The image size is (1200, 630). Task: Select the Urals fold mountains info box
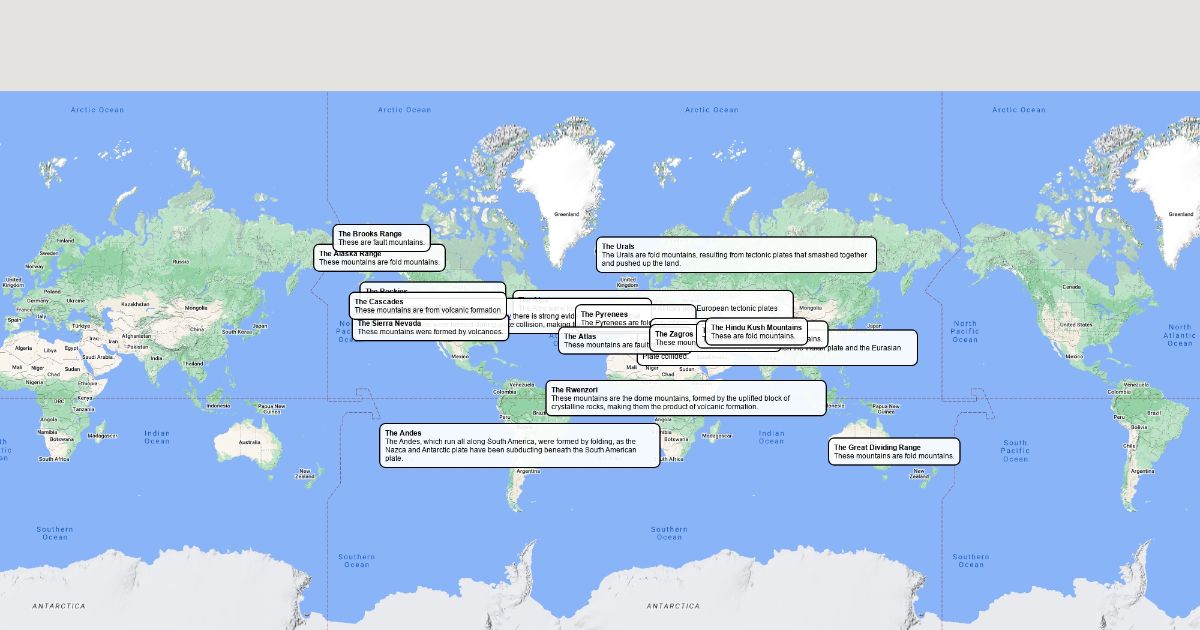point(735,254)
